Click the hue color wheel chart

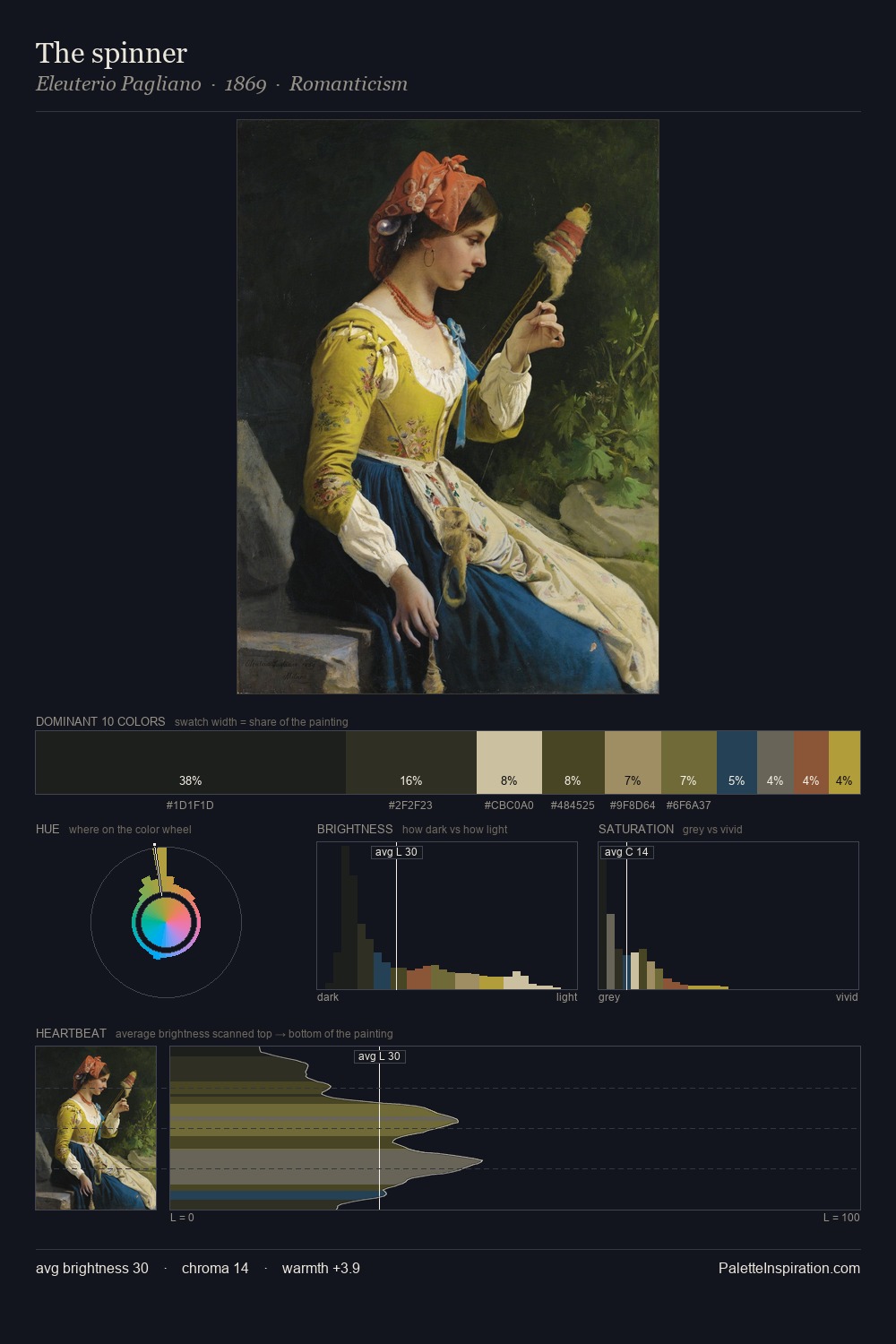tap(166, 922)
